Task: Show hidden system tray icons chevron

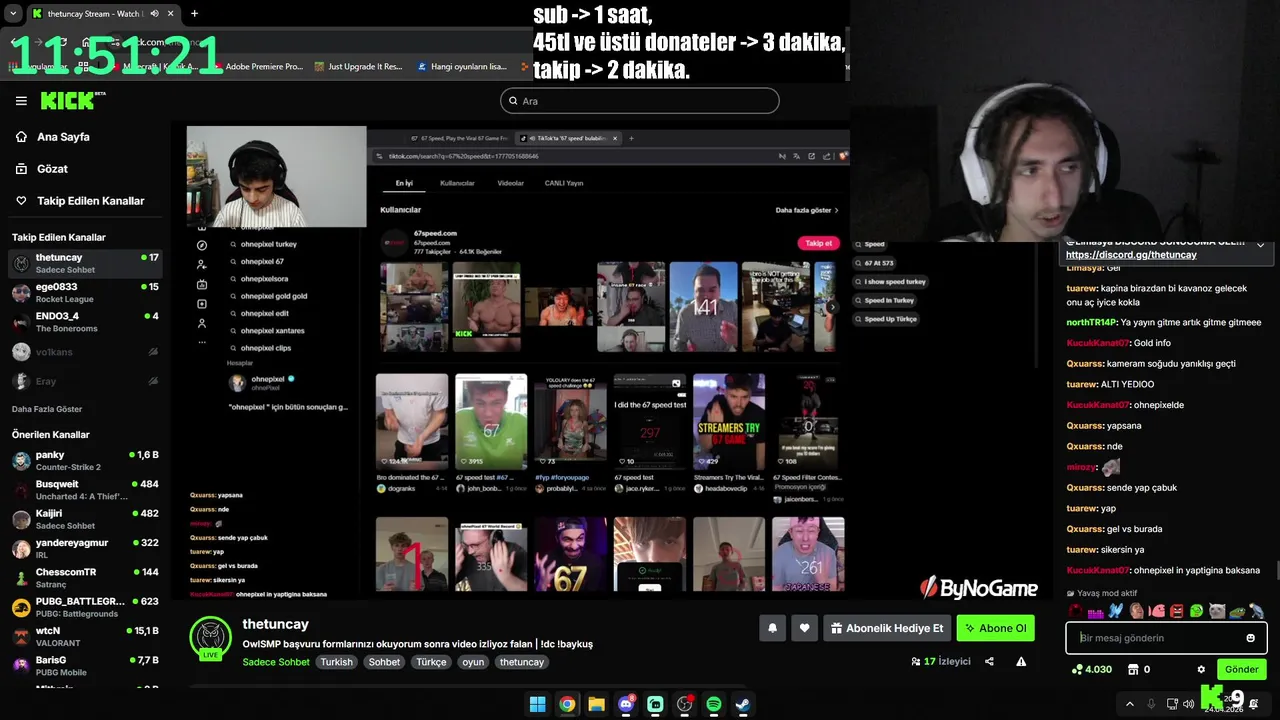Action: pyautogui.click(x=1130, y=704)
